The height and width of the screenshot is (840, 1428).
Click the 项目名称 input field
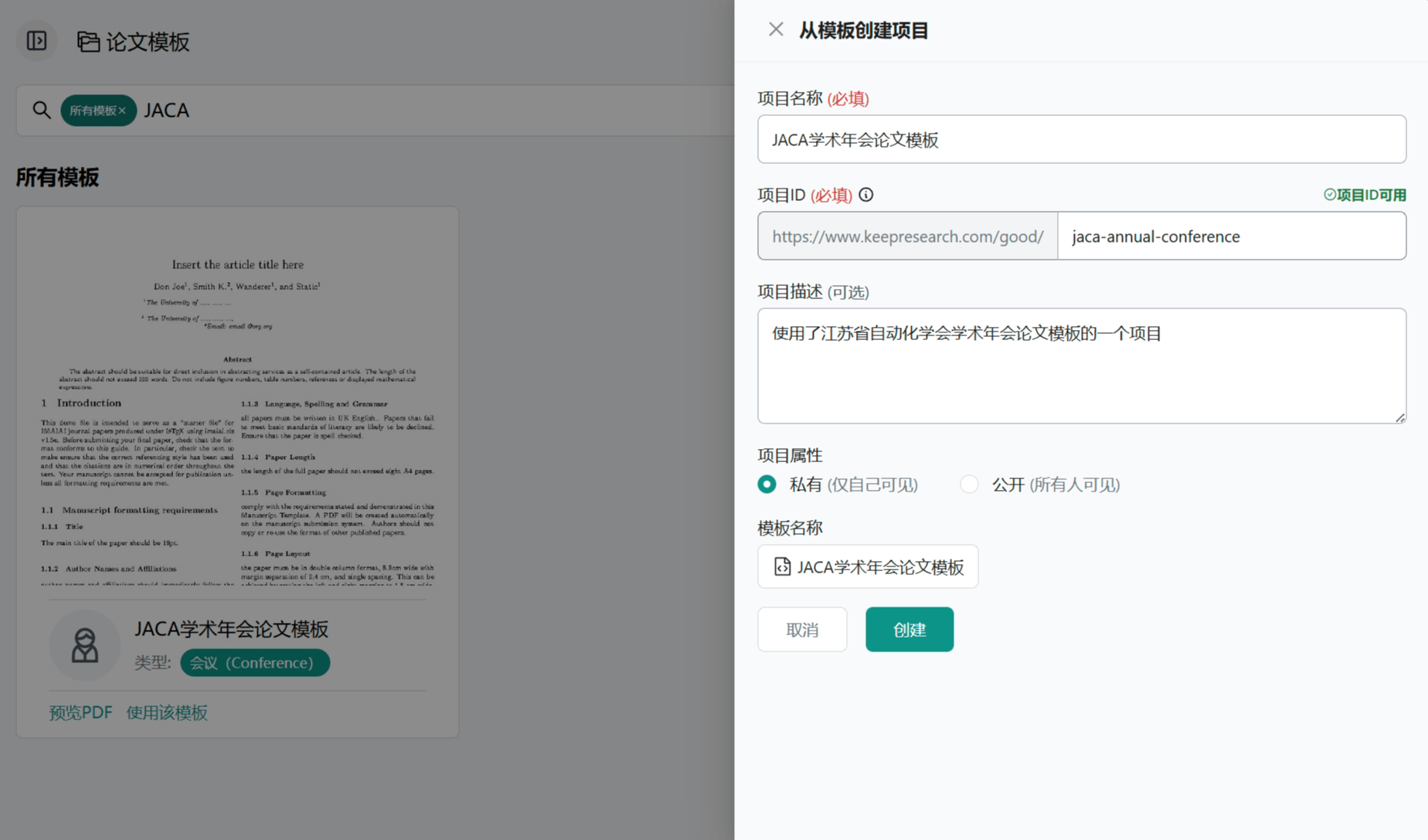[x=1081, y=139]
